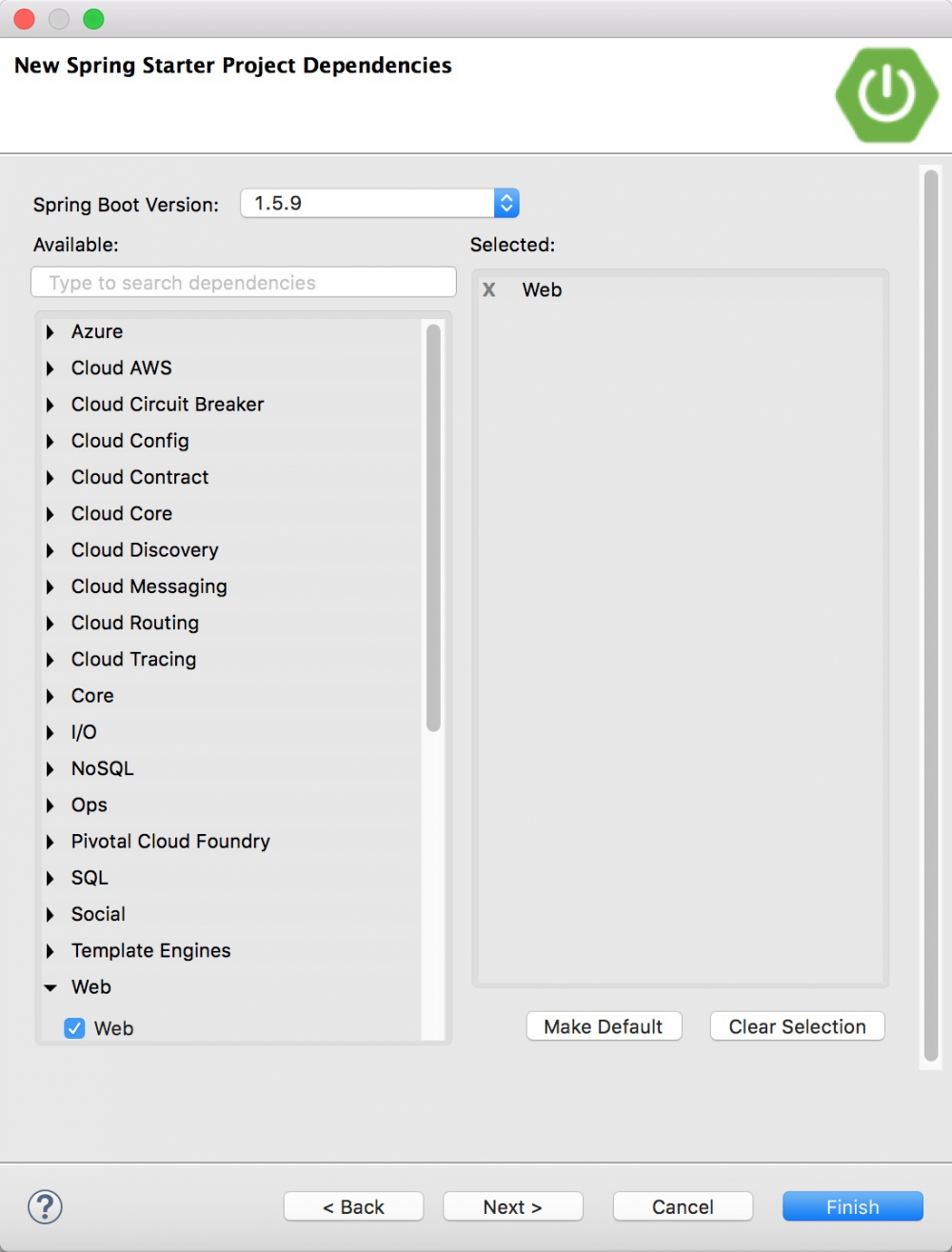Remove Web using the X icon
The image size is (952, 1252).
488,290
